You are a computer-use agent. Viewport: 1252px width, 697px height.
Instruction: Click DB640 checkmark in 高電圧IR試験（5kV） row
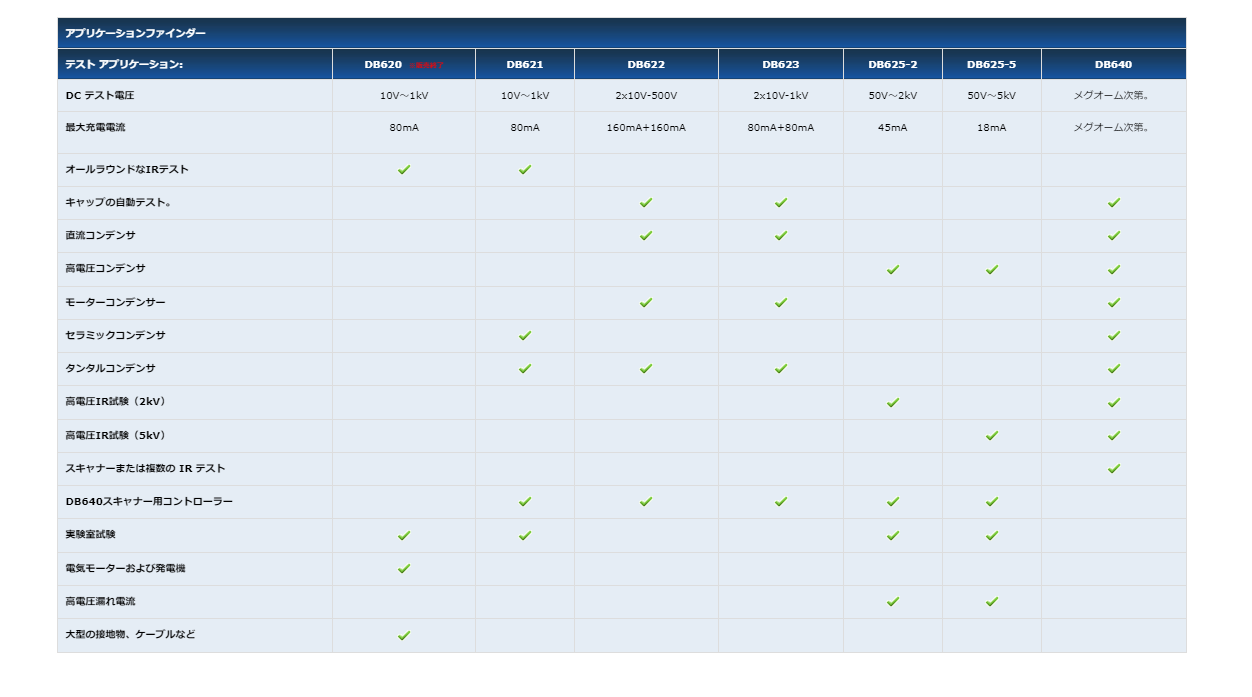click(x=1114, y=436)
